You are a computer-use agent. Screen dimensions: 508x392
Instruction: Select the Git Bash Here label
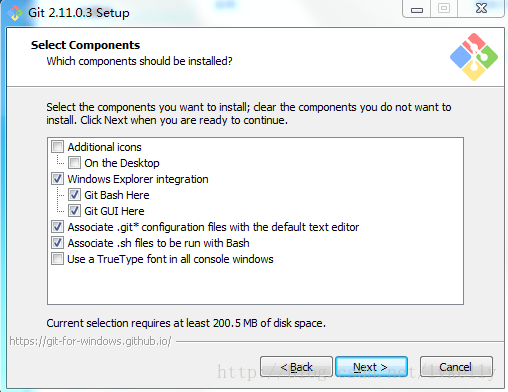click(x=117, y=195)
